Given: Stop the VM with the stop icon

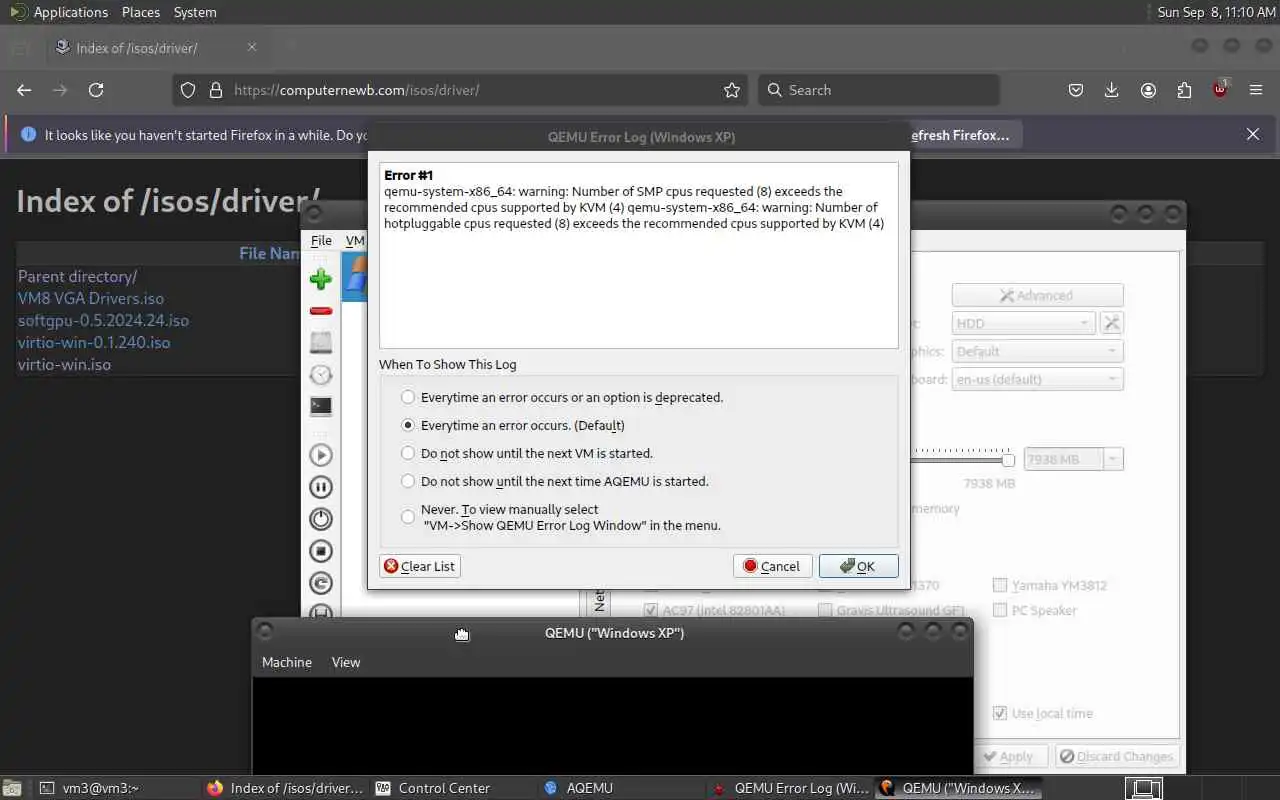Looking at the screenshot, I should 321,551.
